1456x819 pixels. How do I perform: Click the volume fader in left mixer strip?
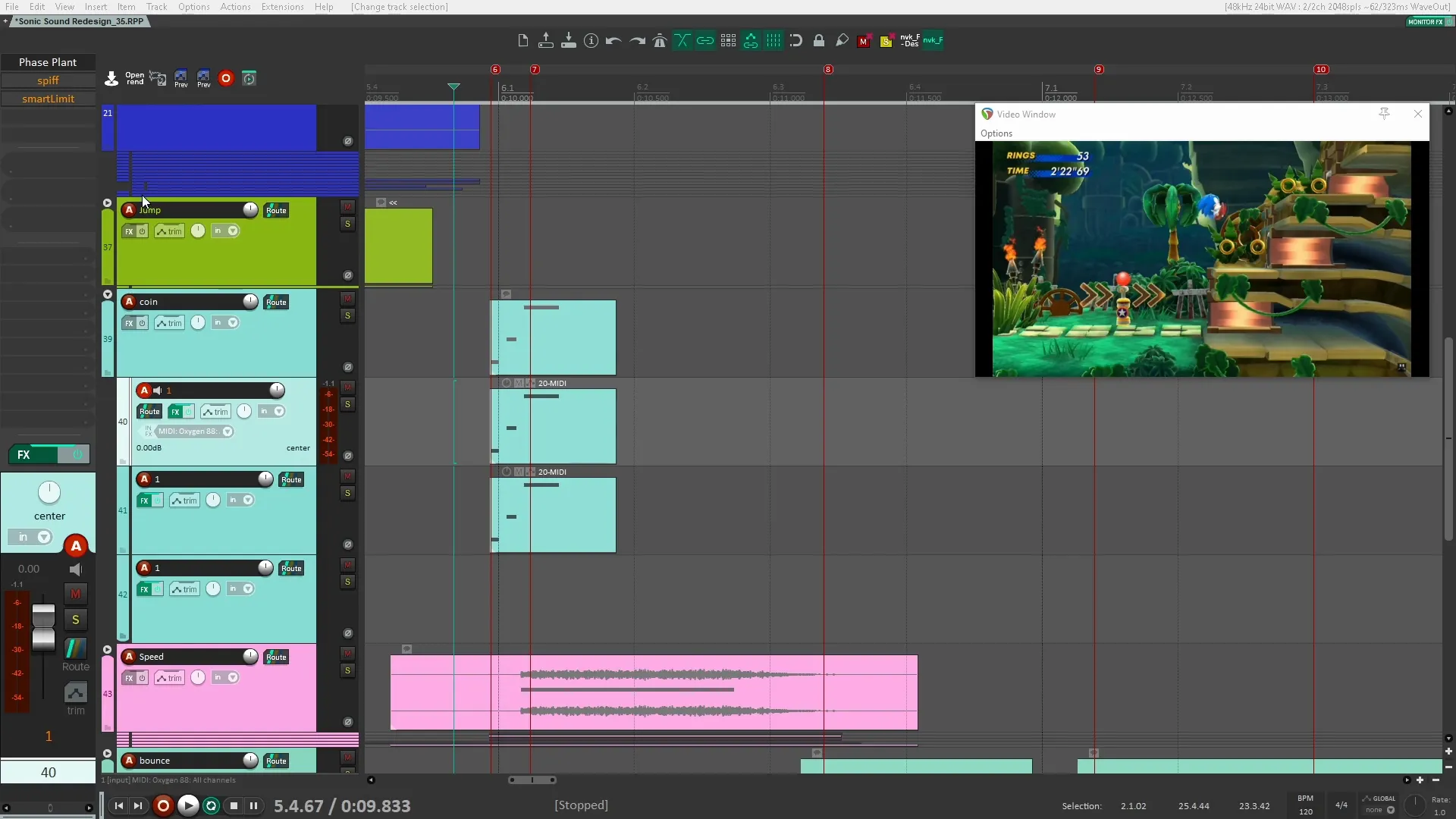click(43, 628)
